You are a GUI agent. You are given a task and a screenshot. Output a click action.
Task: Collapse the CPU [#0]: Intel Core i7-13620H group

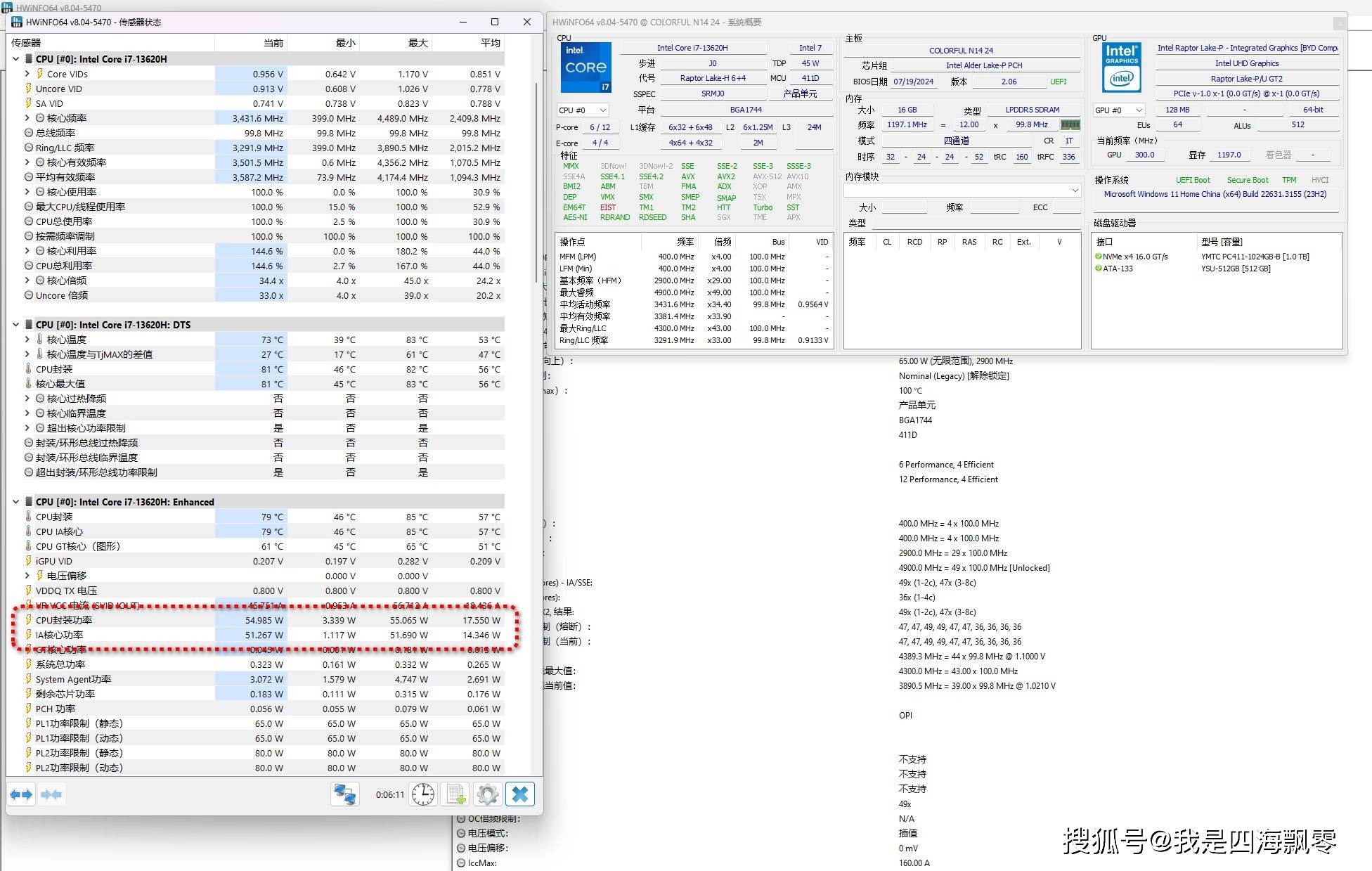(15, 59)
